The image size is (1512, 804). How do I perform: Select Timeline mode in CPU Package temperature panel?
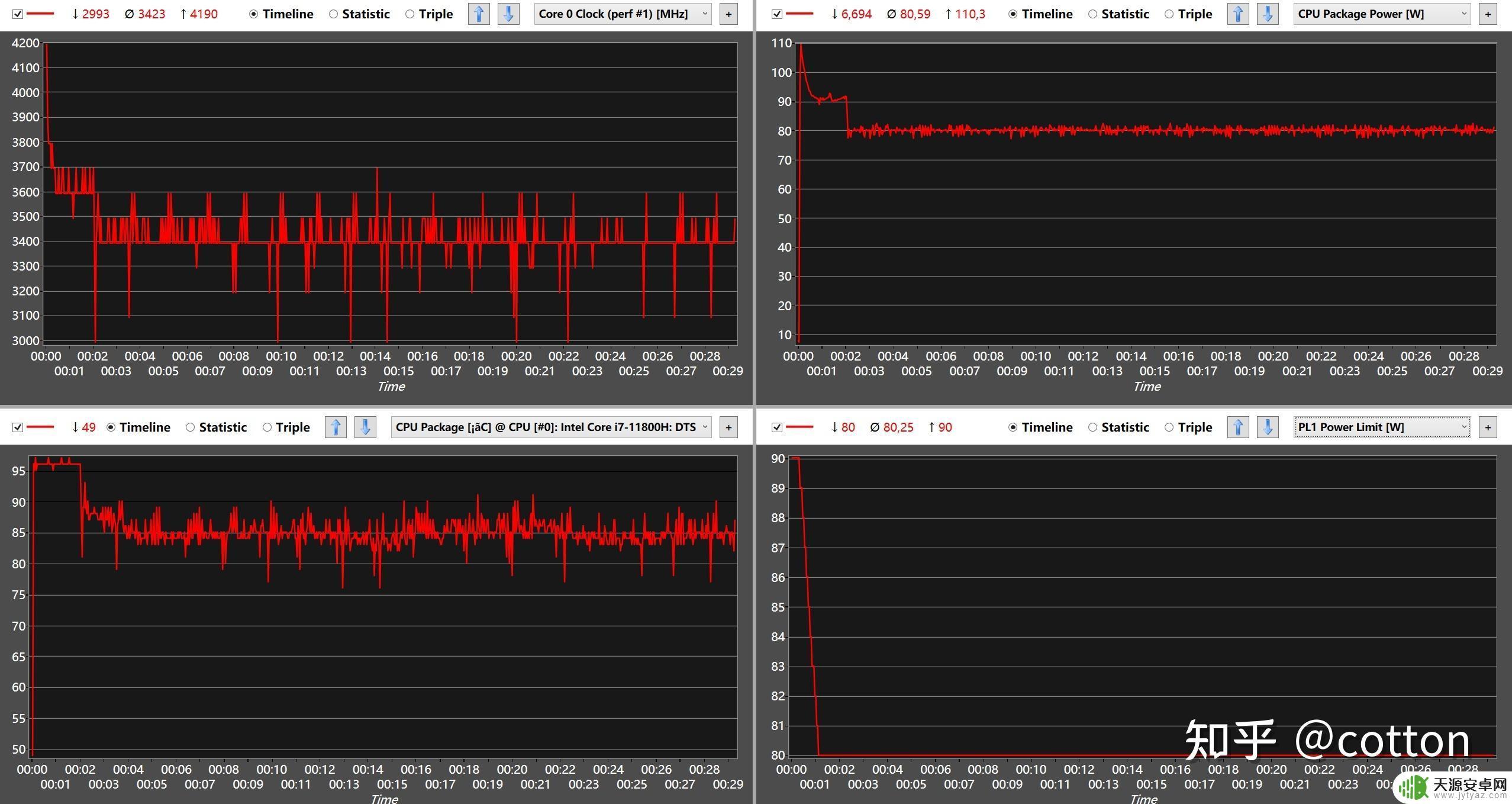coord(138,427)
